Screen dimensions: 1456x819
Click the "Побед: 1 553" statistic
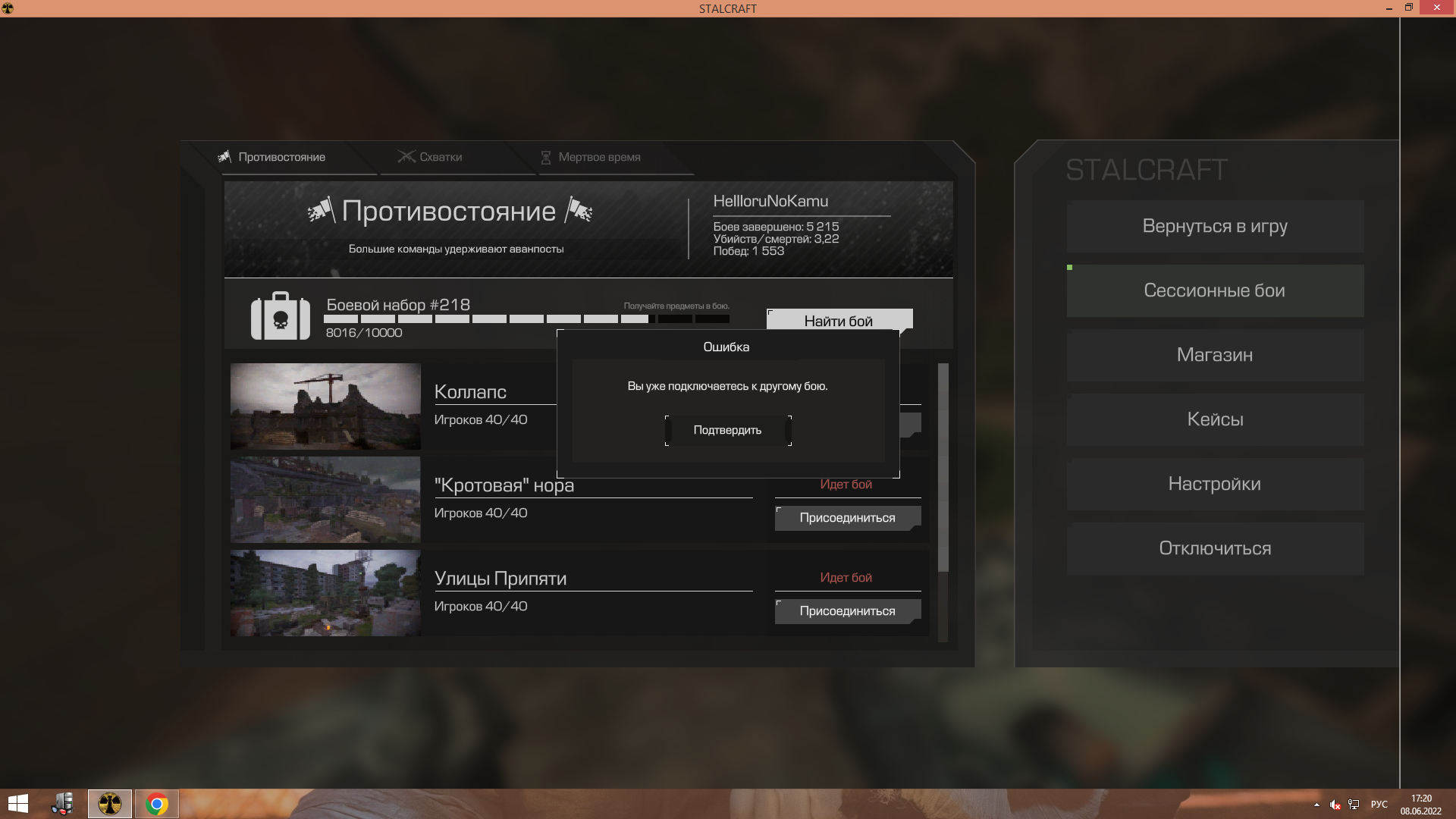[x=748, y=251]
